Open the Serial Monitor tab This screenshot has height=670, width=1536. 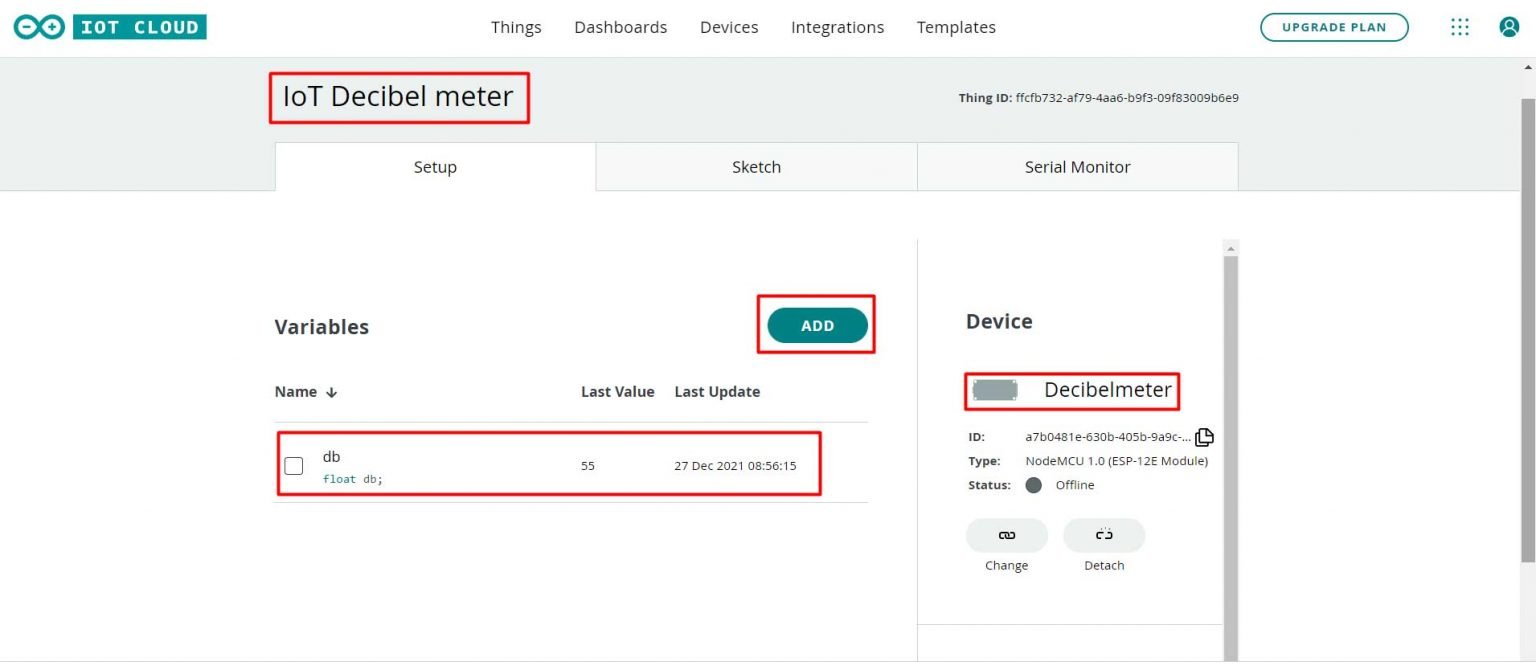(x=1077, y=166)
